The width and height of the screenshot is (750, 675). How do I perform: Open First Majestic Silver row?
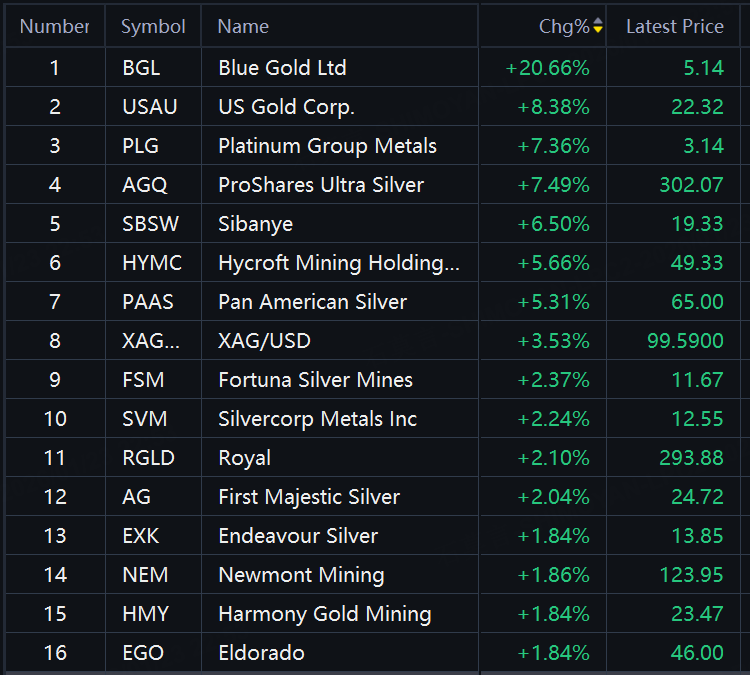(309, 497)
